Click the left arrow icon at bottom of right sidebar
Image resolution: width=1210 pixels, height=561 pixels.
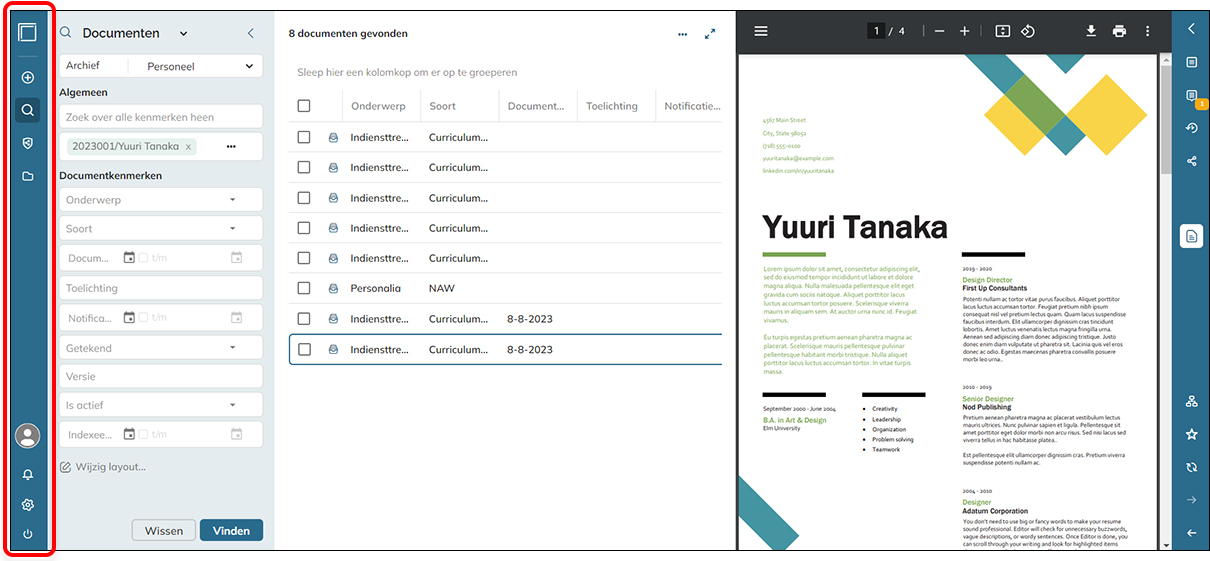click(1192, 533)
